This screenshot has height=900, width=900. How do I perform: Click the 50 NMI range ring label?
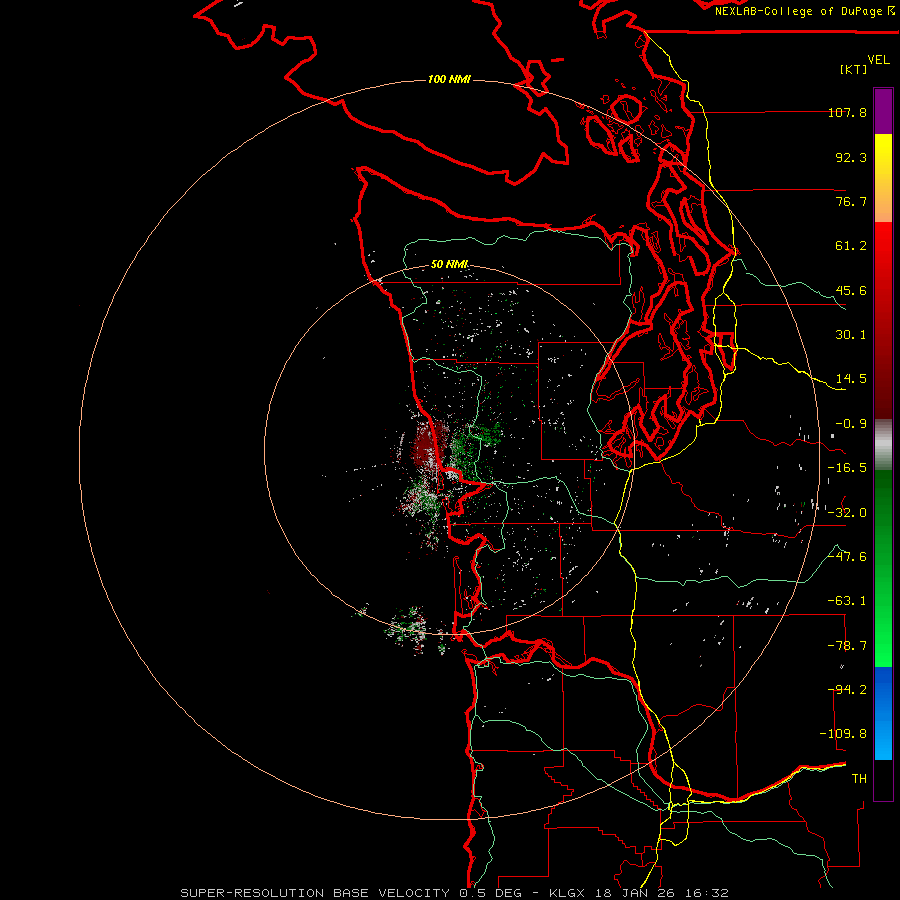(x=449, y=264)
